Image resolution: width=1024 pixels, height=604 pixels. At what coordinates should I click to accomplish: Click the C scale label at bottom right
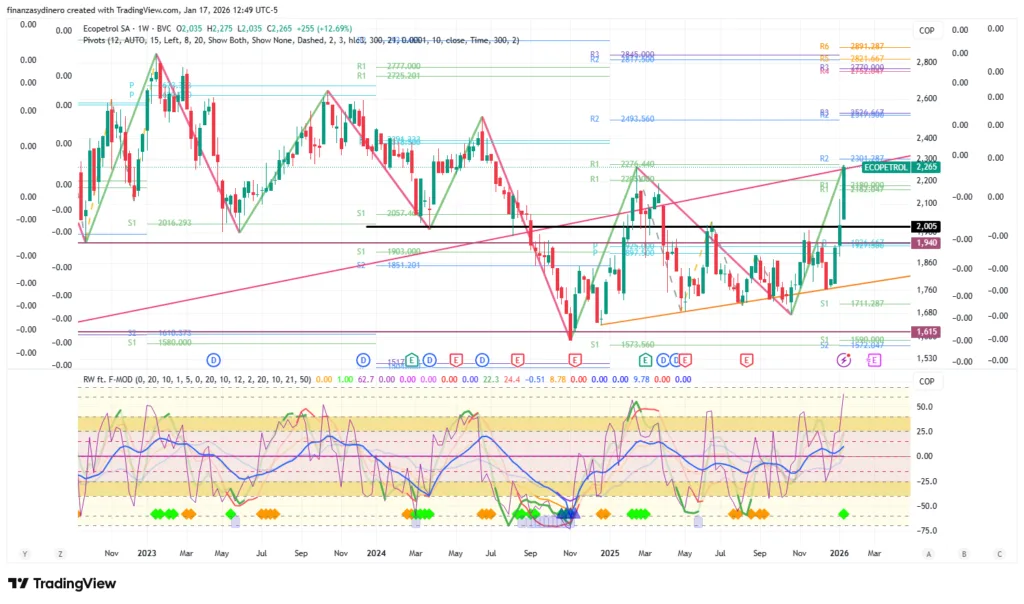tap(998, 553)
